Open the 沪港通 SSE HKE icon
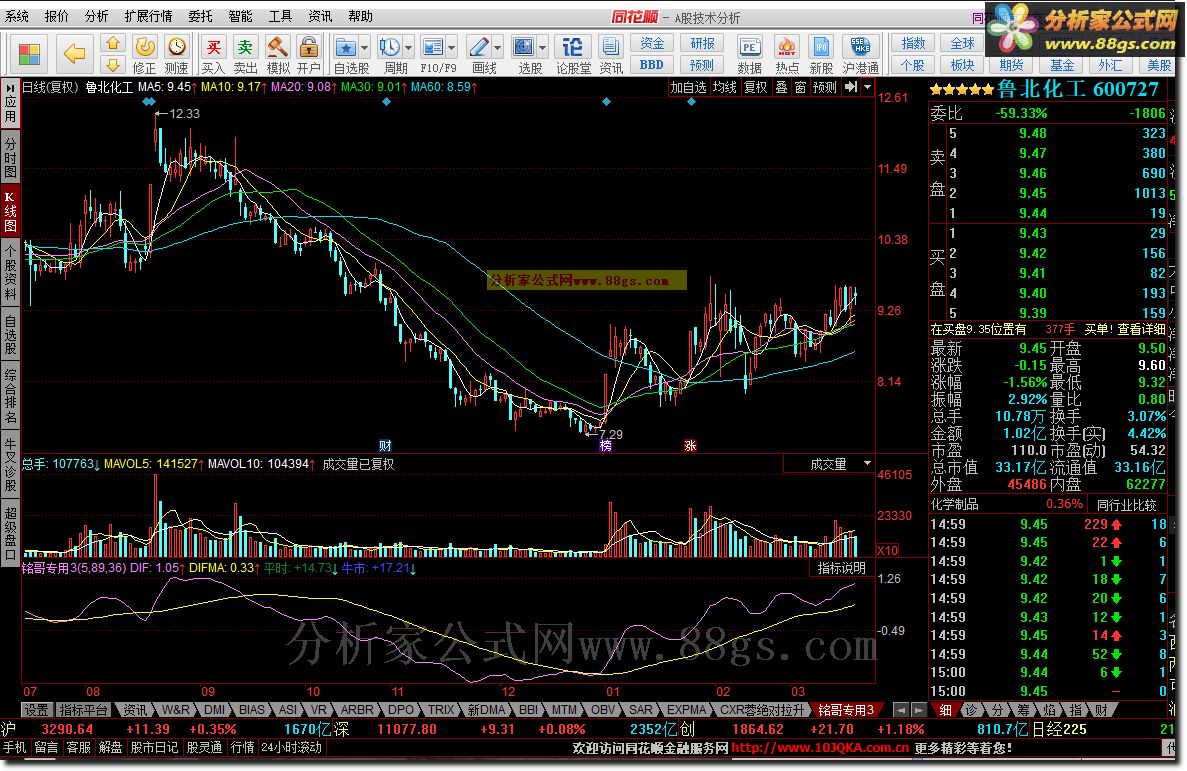This screenshot has width=1187, height=771. (861, 55)
